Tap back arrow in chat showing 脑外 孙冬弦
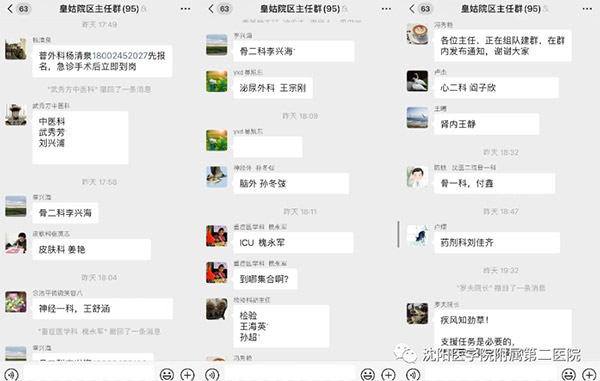 click(x=211, y=8)
